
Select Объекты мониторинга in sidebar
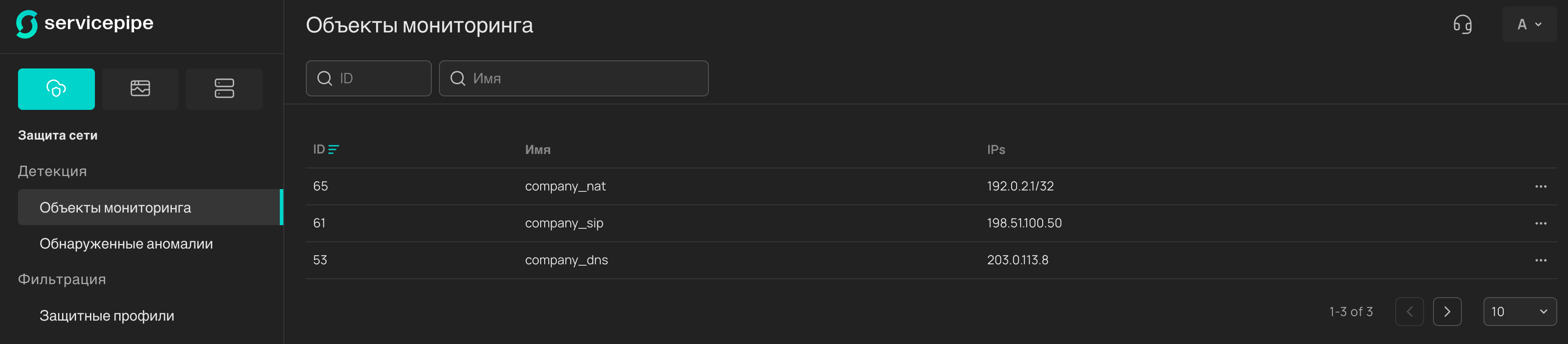click(115, 208)
